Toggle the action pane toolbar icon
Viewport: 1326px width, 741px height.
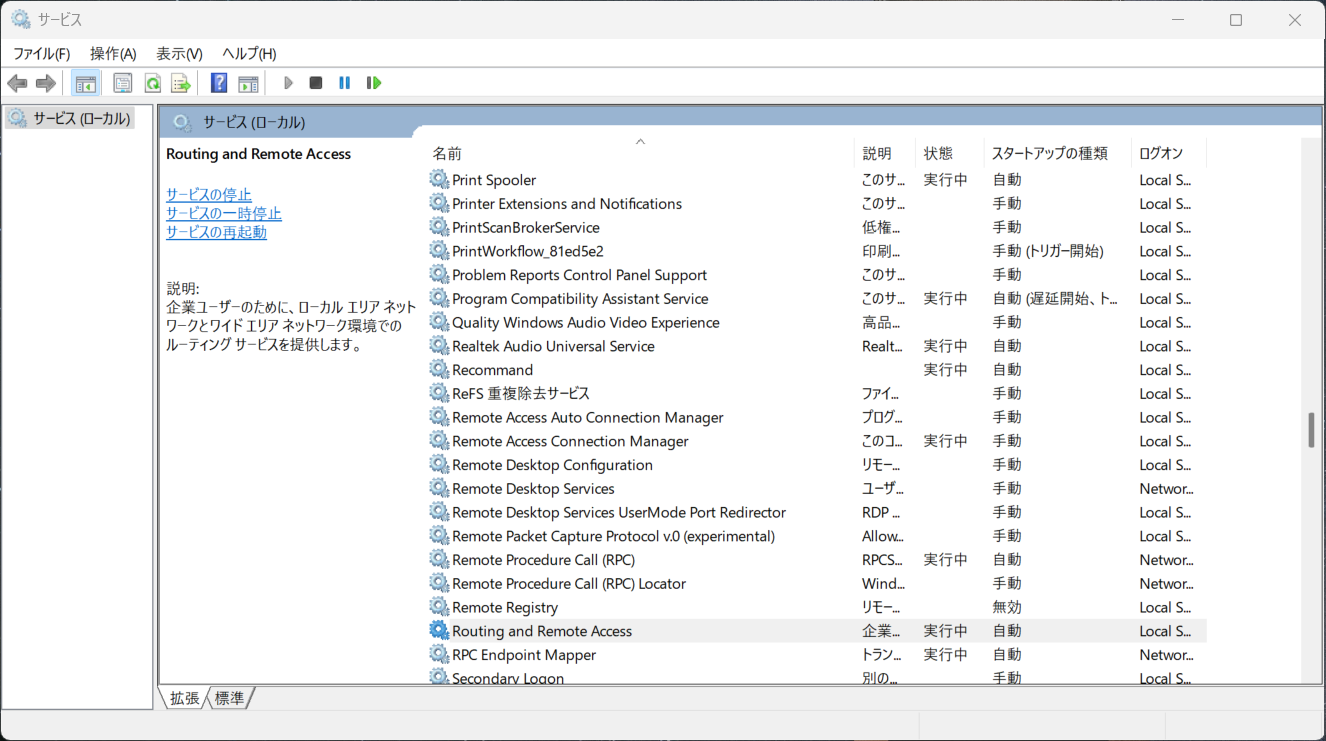248,83
